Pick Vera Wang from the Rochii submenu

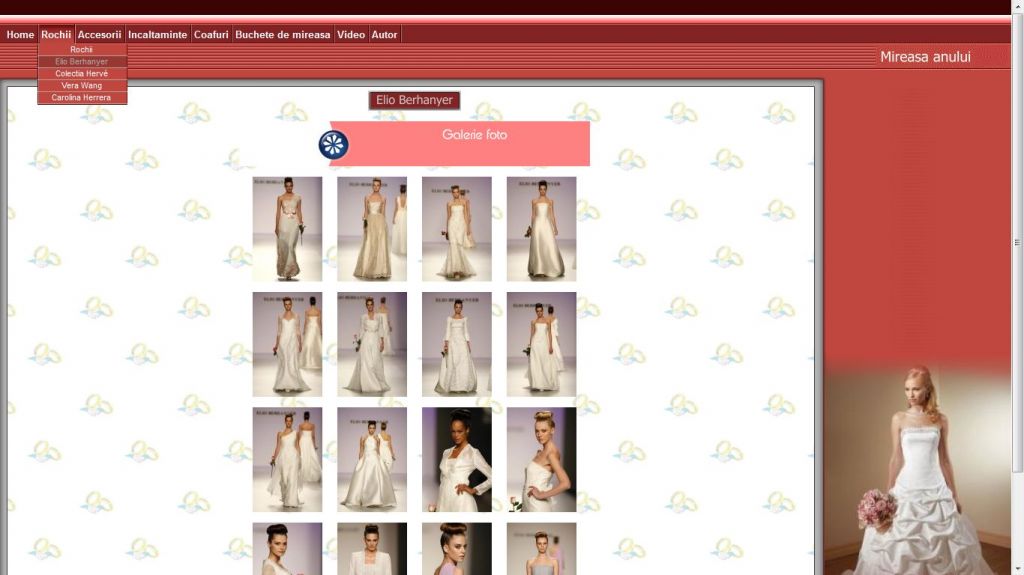pos(82,86)
